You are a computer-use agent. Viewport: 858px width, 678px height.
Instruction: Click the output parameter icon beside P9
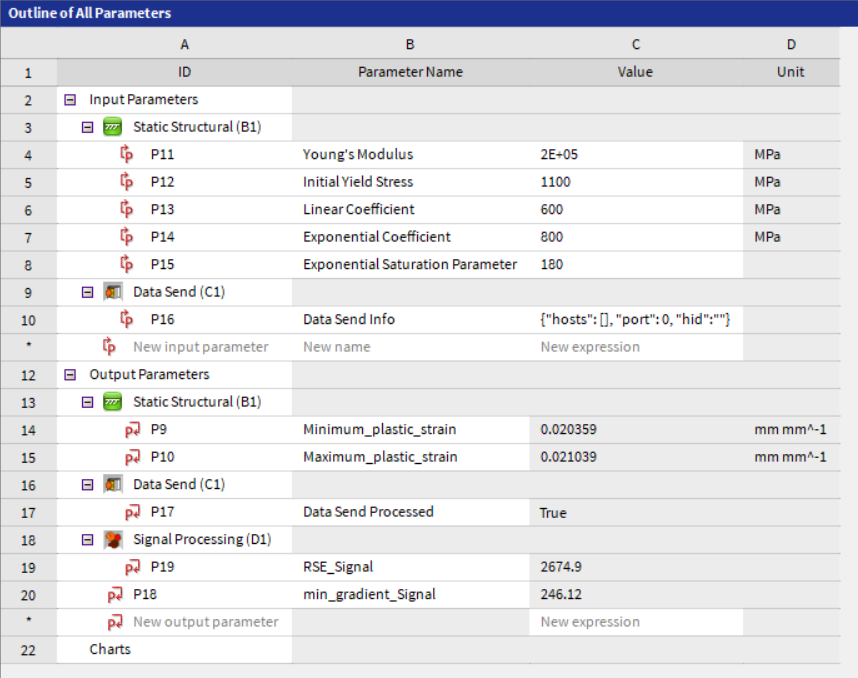tap(132, 430)
